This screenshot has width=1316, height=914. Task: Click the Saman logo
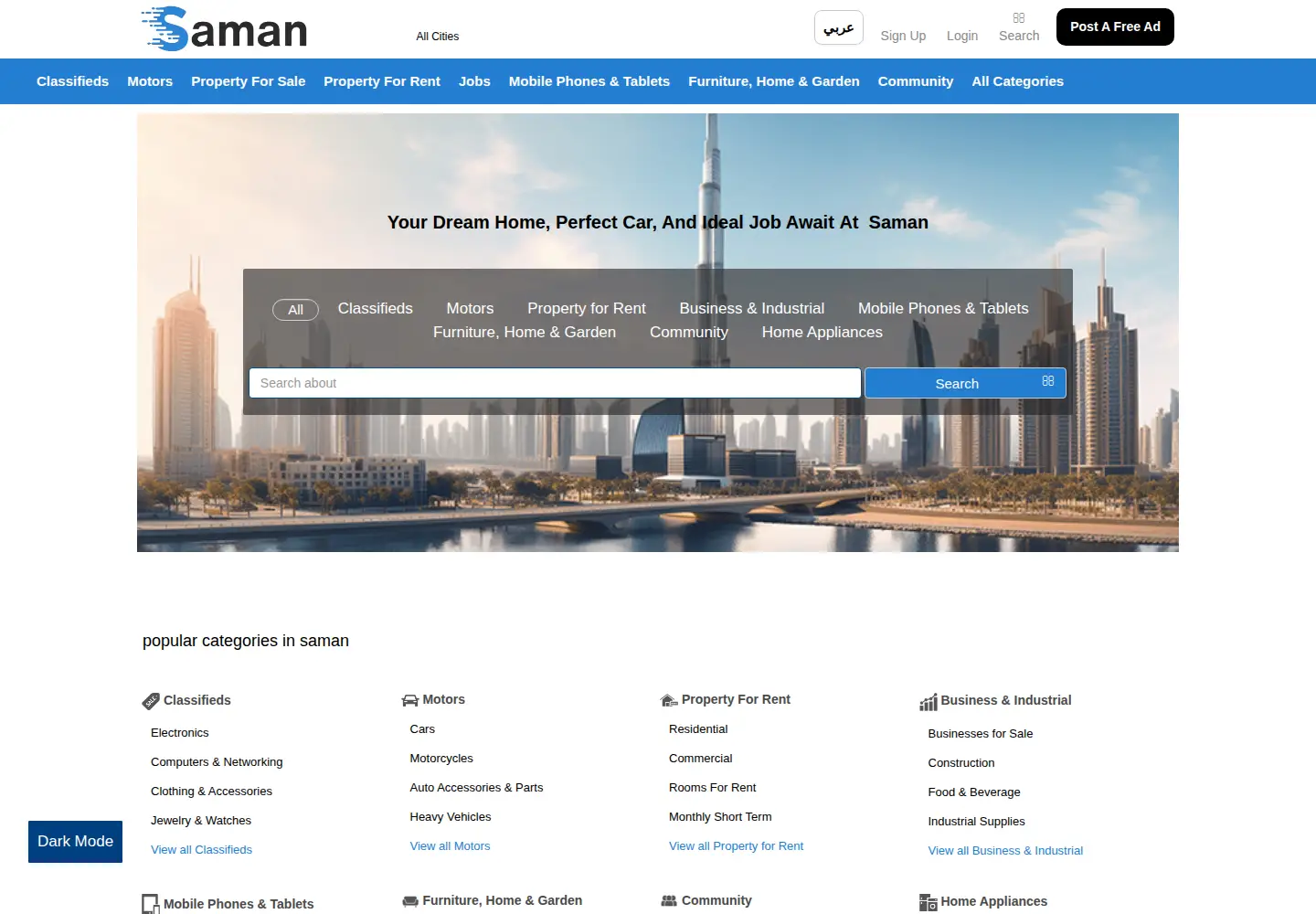coord(225,28)
